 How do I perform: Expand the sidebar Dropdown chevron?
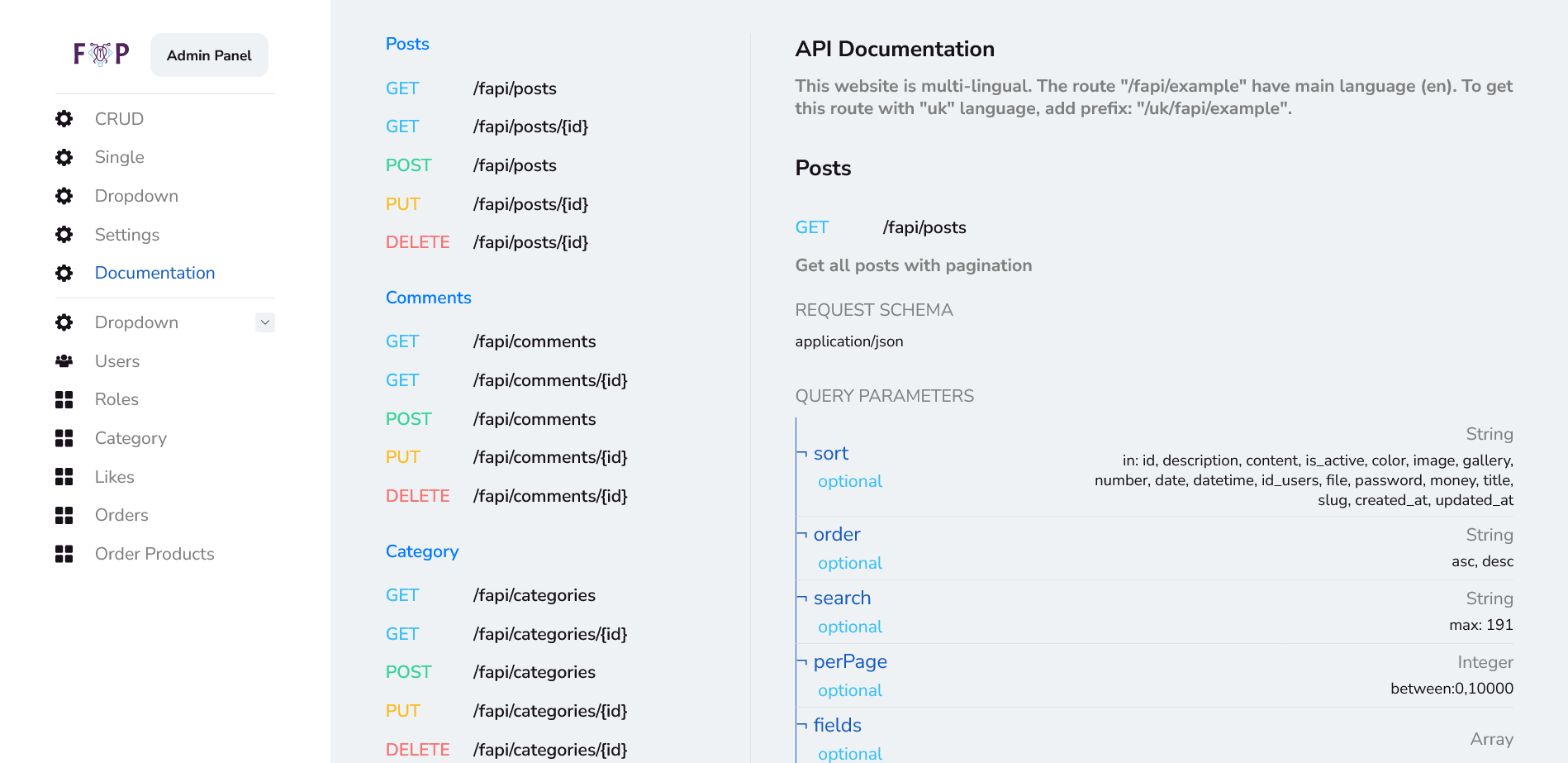[265, 322]
